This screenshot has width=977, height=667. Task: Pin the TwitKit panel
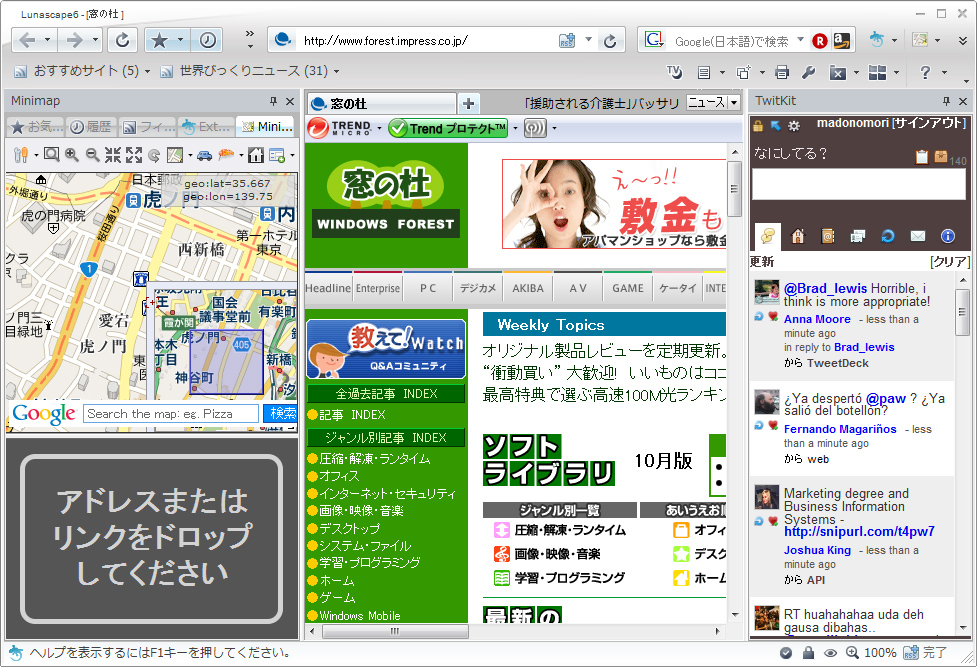click(x=946, y=101)
